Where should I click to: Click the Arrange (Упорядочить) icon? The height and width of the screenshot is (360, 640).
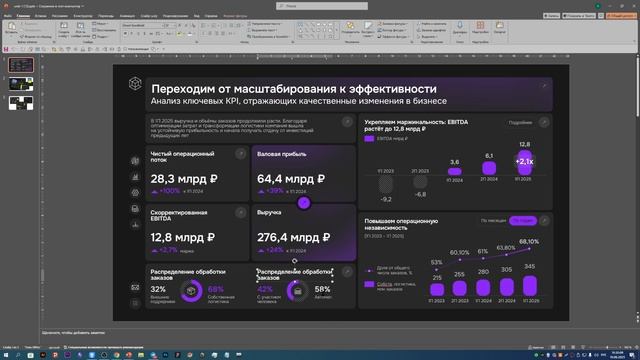[350, 26]
